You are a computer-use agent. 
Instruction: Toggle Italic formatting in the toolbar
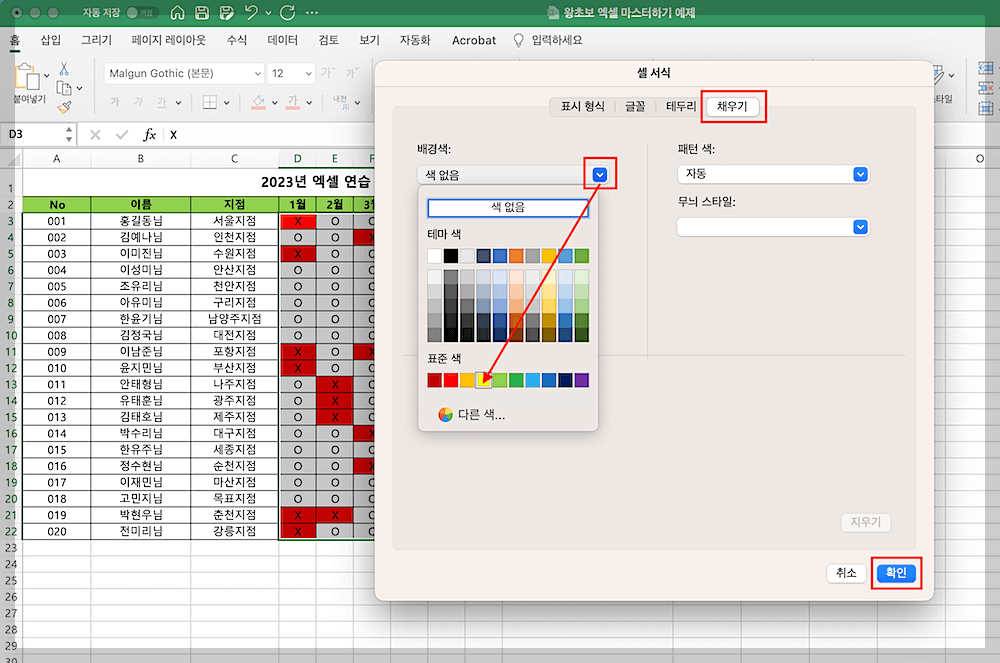tap(139, 101)
